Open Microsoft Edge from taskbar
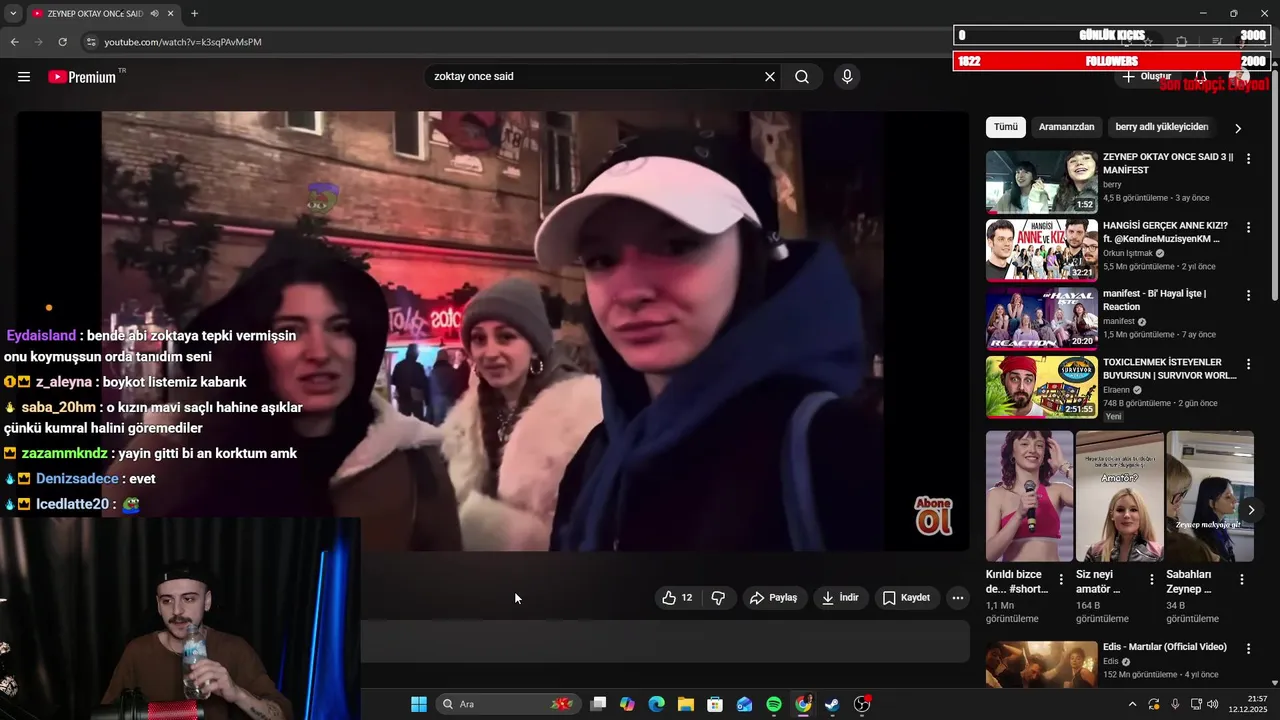This screenshot has height=720, width=1280. (656, 704)
